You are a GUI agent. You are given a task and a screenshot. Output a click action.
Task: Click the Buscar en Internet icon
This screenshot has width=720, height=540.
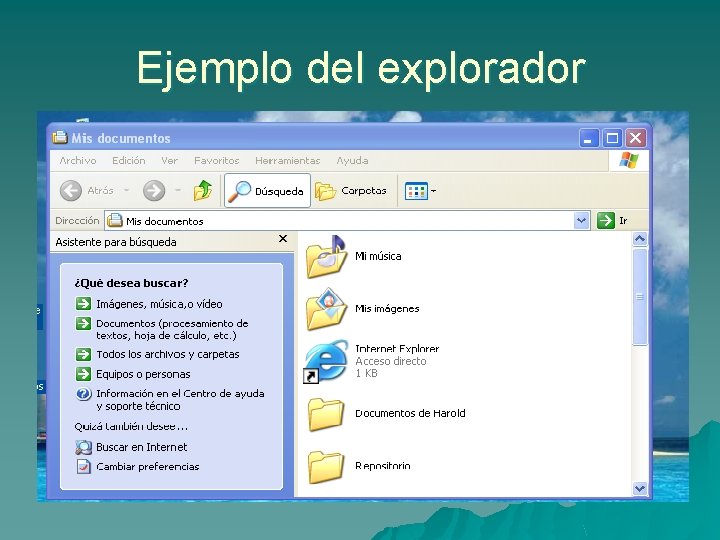point(83,447)
